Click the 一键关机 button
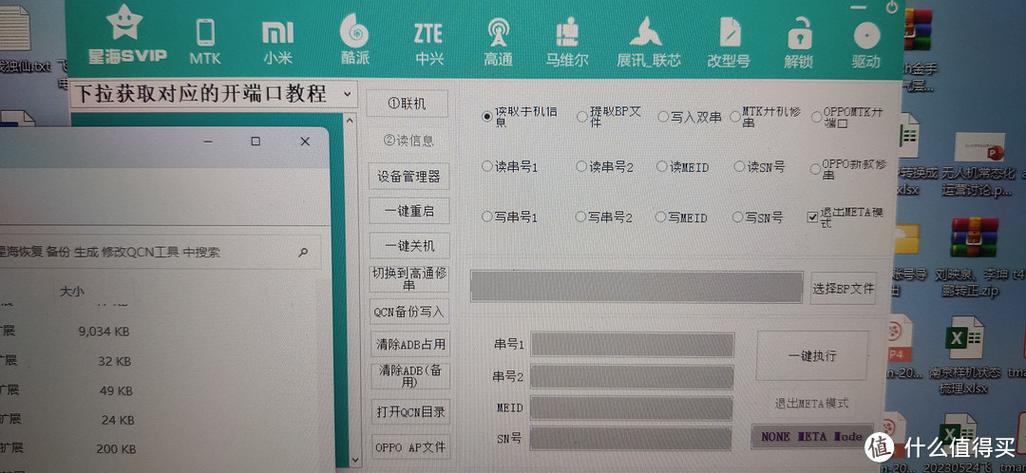 pos(410,246)
